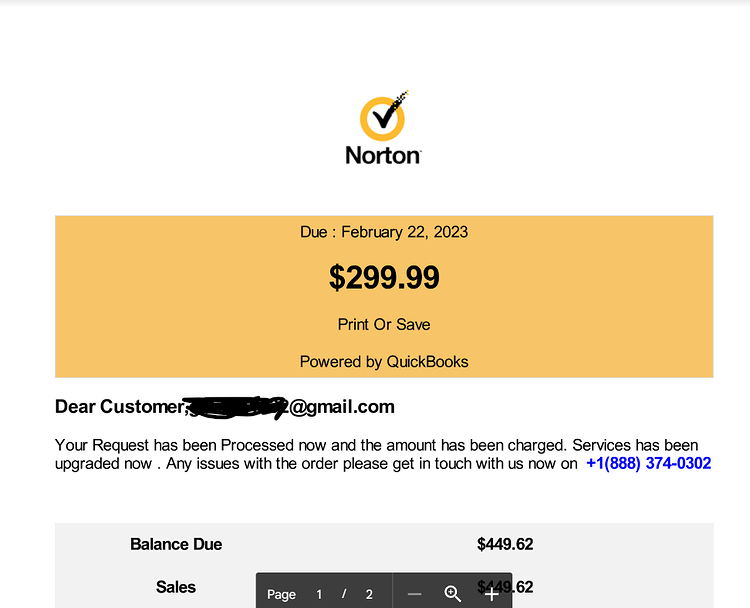
Task: Click the $299.99 amount
Action: coord(384,277)
